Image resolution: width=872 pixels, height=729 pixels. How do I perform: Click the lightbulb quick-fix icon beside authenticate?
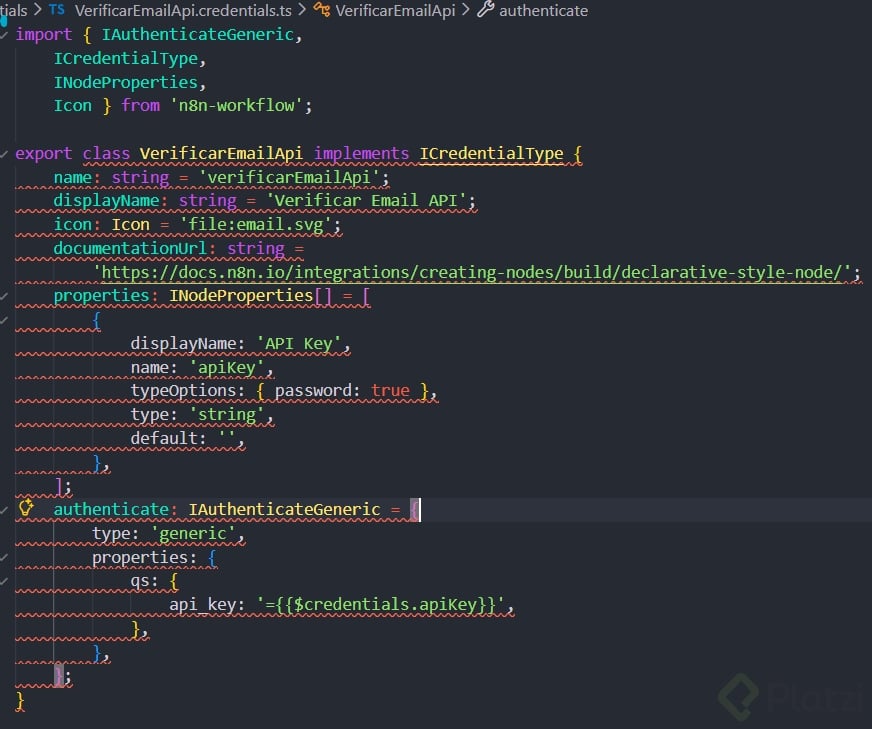[26, 508]
